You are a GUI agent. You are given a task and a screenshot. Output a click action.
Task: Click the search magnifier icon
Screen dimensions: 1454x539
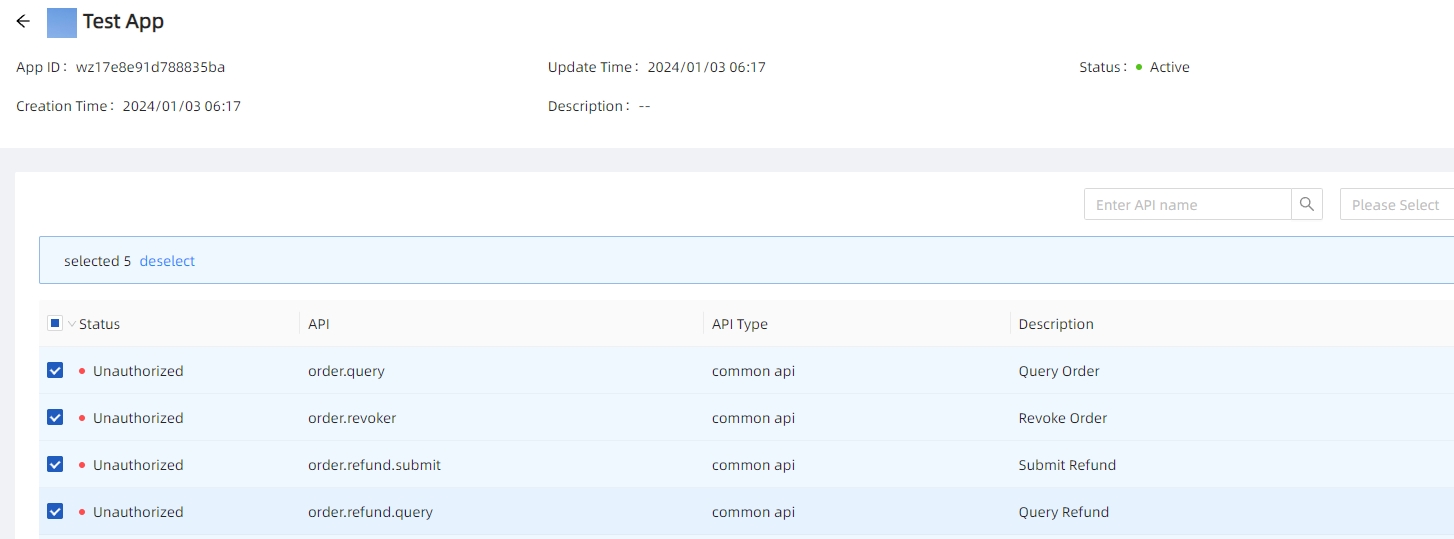point(1307,204)
